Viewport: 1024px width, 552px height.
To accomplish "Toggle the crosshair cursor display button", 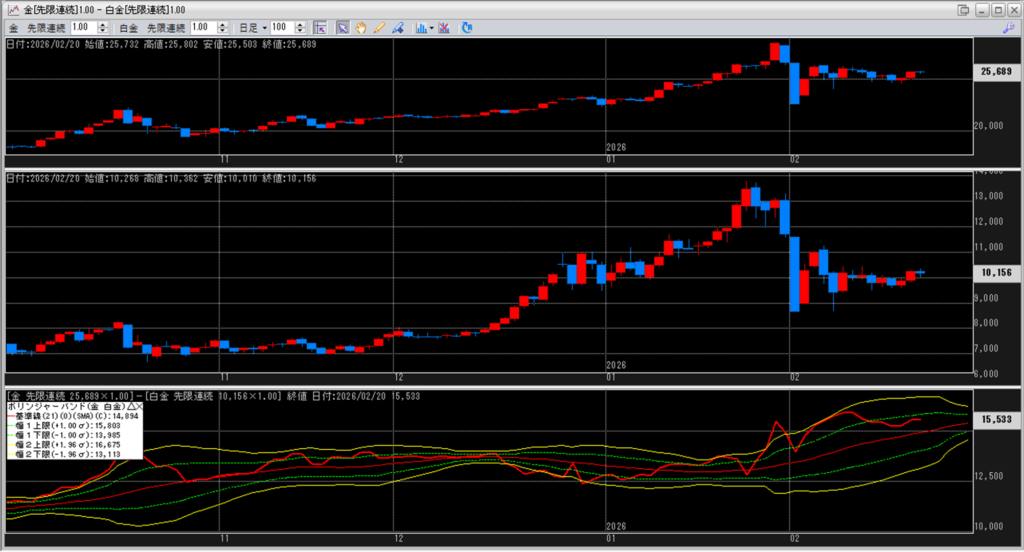I will point(320,27).
